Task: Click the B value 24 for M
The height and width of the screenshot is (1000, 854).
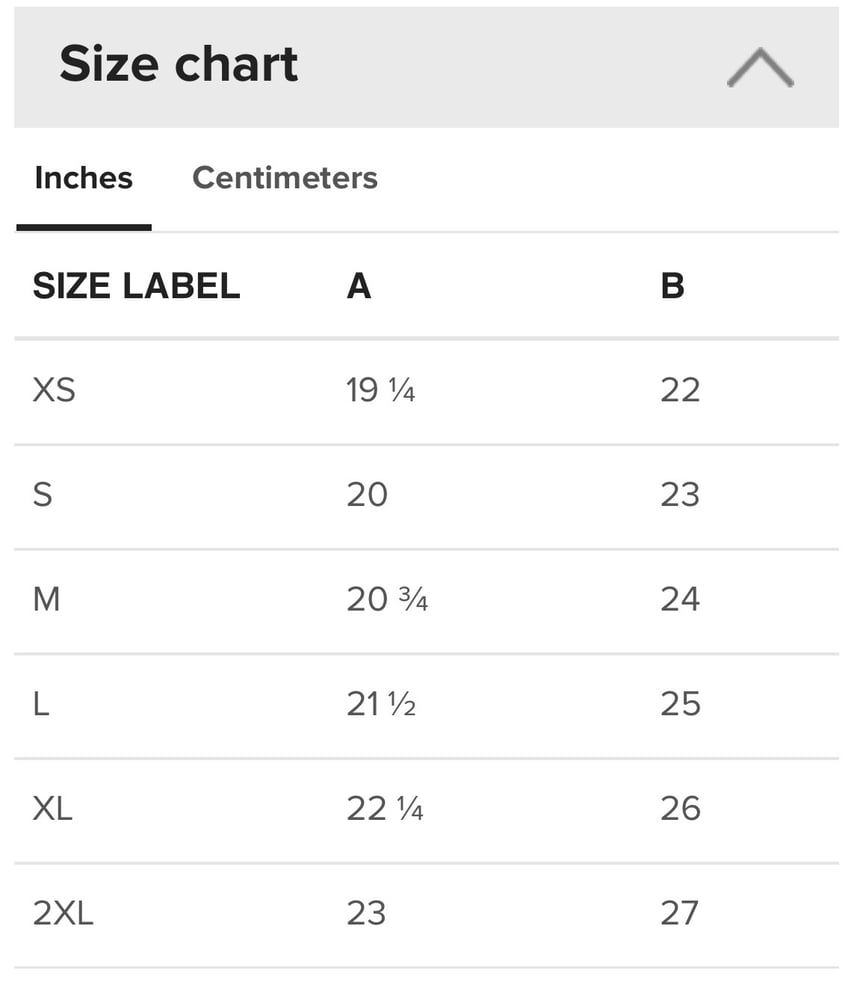Action: 680,599
